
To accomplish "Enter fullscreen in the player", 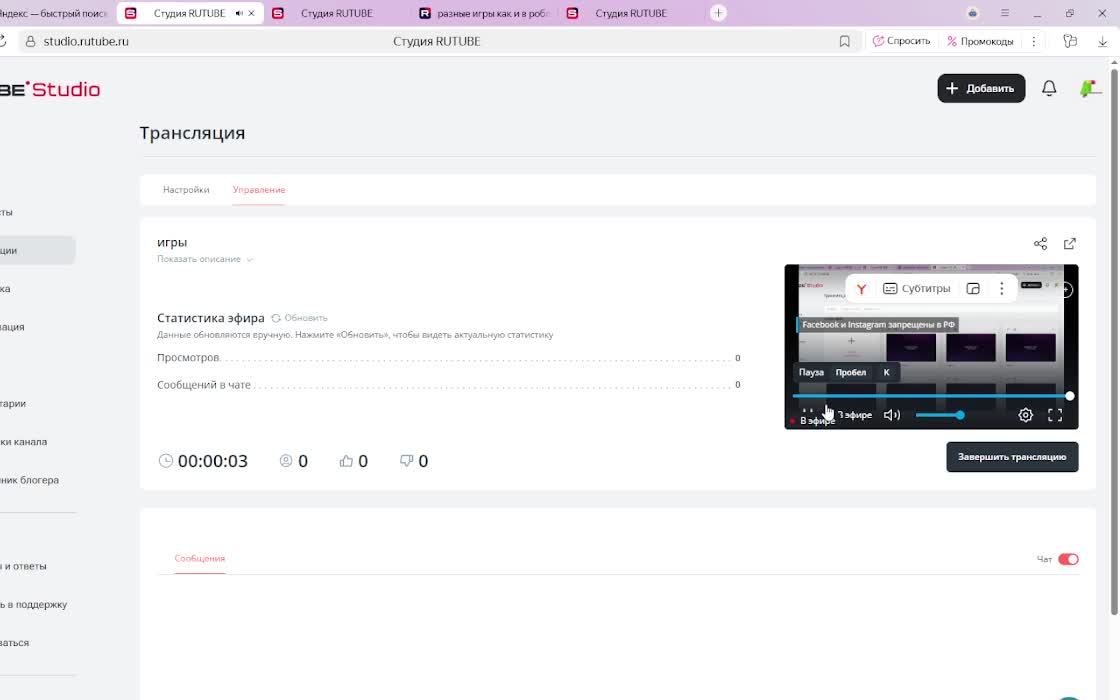I will coord(1055,415).
